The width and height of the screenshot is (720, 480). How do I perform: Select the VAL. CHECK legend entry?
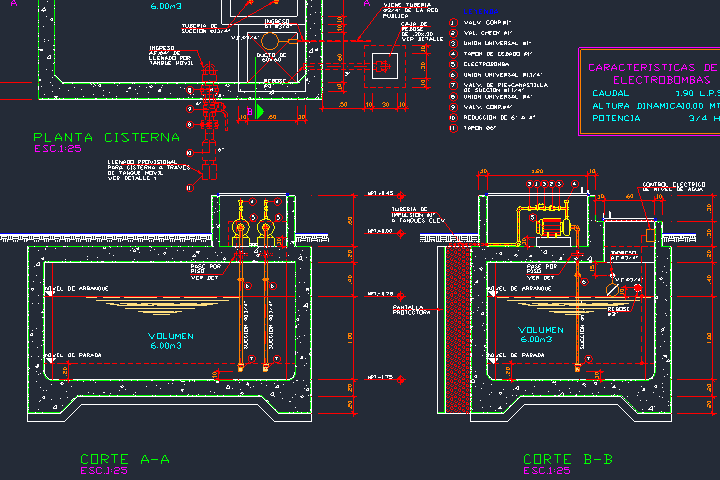pyautogui.click(x=488, y=33)
